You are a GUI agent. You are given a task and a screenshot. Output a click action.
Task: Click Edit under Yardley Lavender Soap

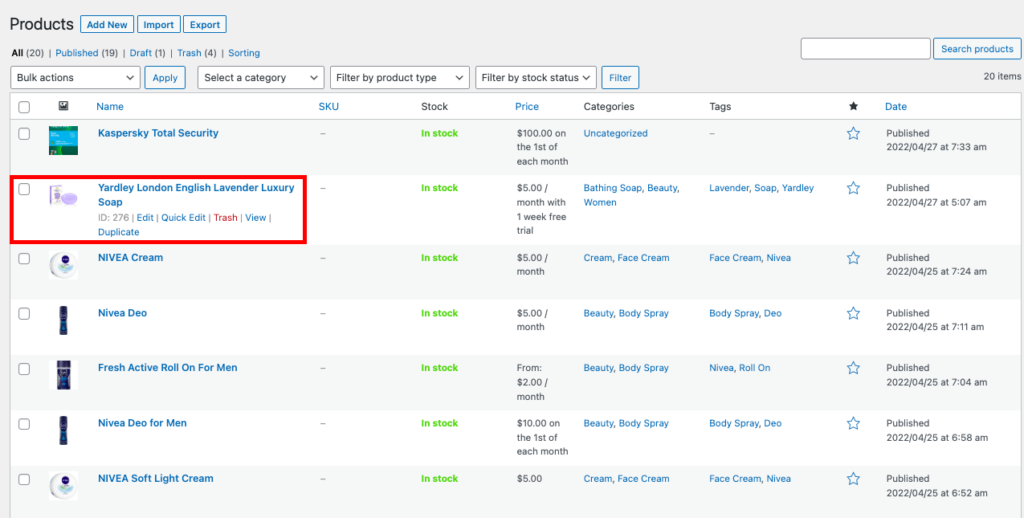point(145,218)
